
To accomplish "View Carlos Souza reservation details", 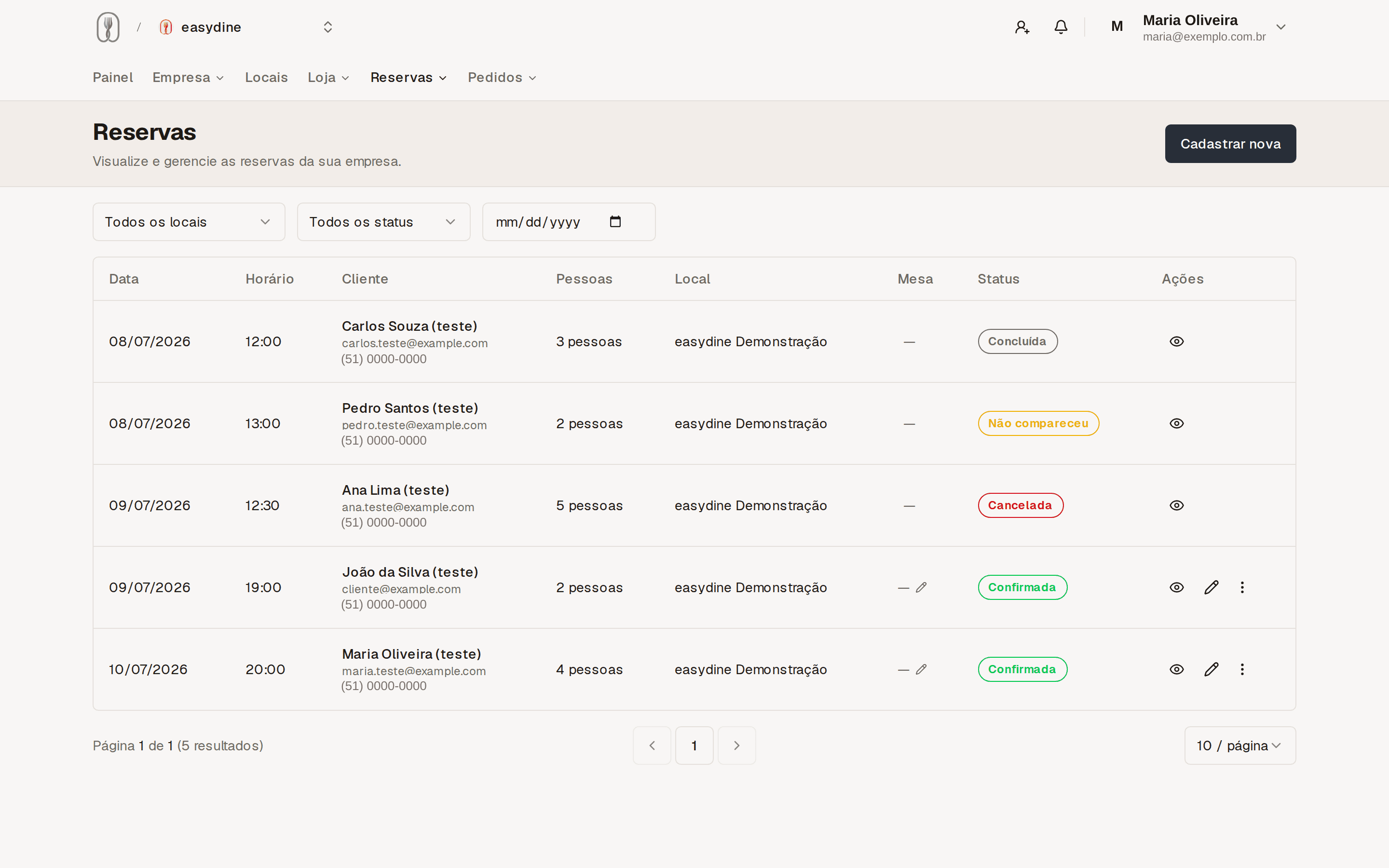I will (1177, 341).
